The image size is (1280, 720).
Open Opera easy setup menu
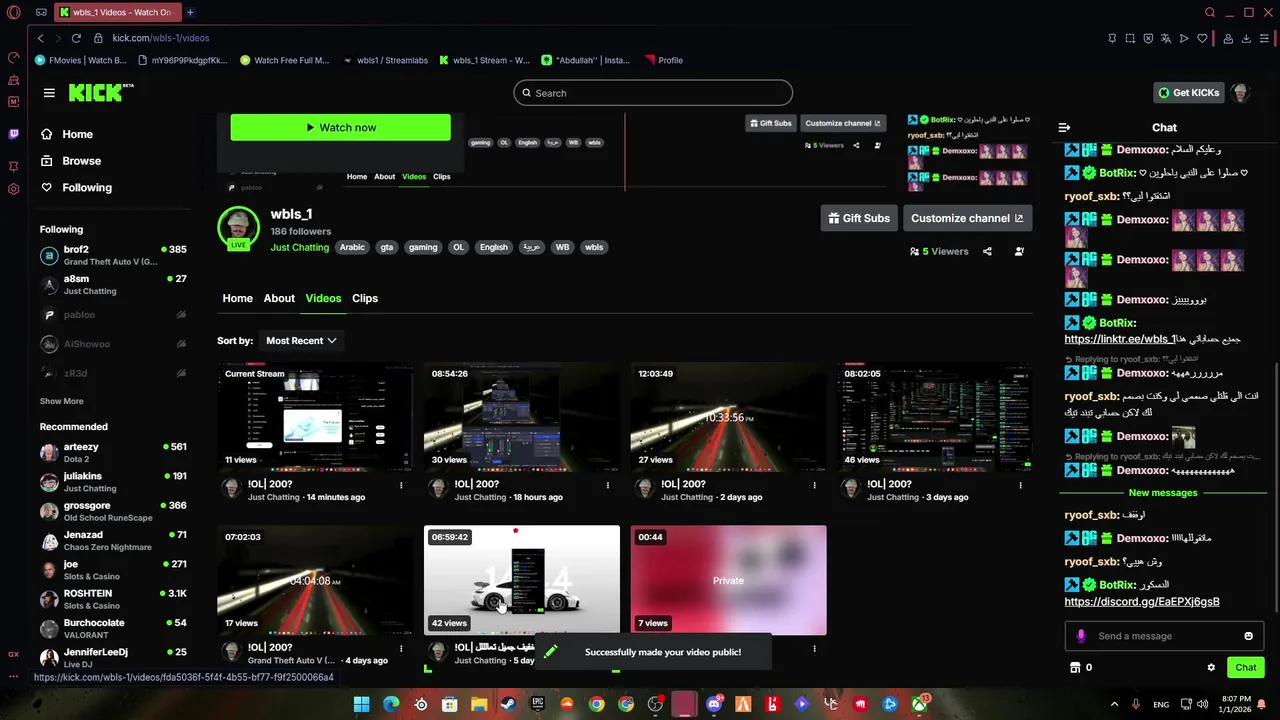1264,38
